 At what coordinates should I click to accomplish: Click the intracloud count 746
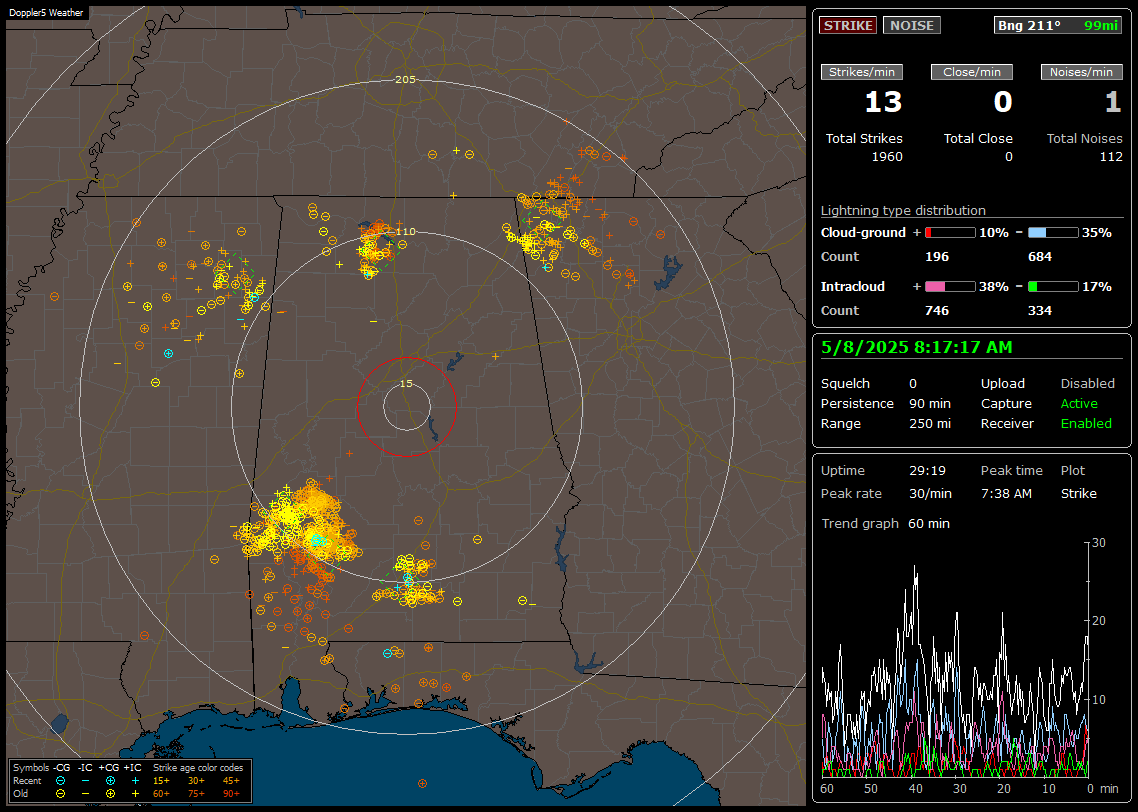pyautogui.click(x=937, y=311)
